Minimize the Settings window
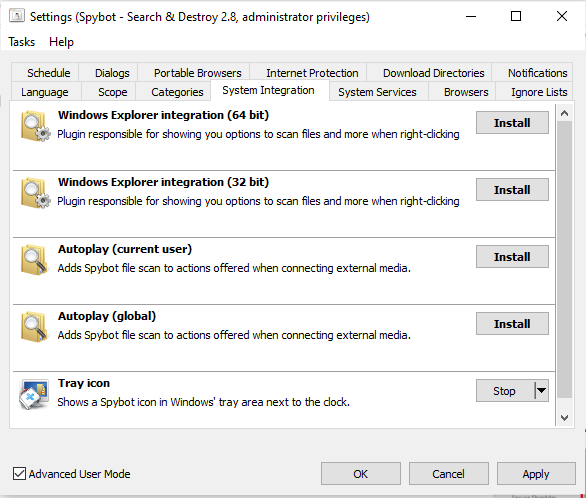 coord(471,16)
